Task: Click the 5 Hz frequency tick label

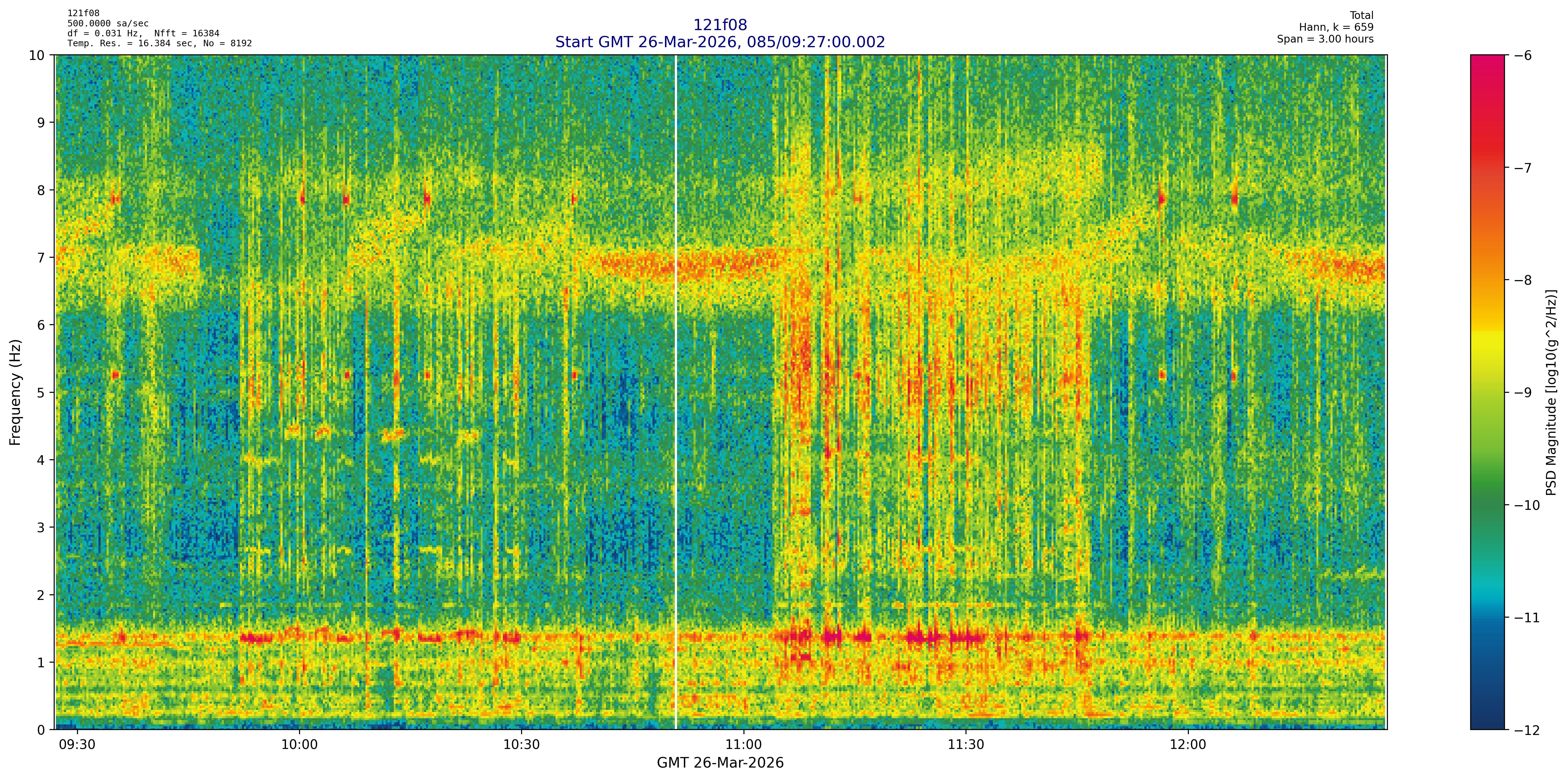Action: point(41,392)
